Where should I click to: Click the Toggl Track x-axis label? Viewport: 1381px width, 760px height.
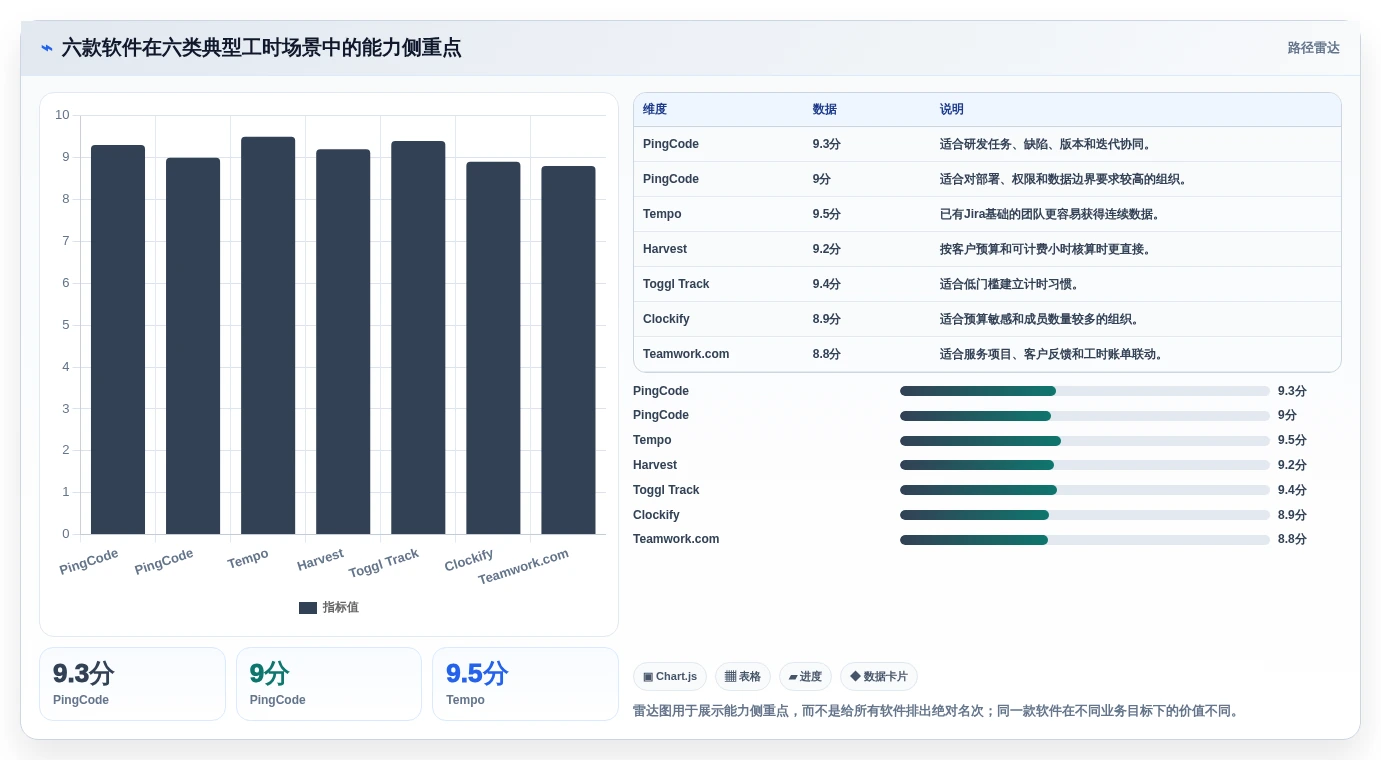click(x=384, y=563)
